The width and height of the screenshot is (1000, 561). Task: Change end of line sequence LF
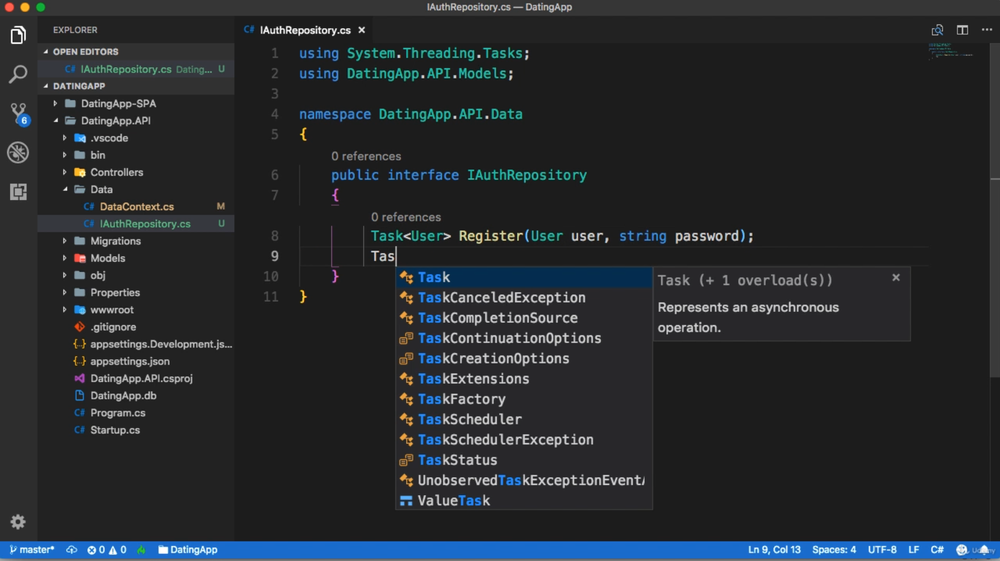913,550
